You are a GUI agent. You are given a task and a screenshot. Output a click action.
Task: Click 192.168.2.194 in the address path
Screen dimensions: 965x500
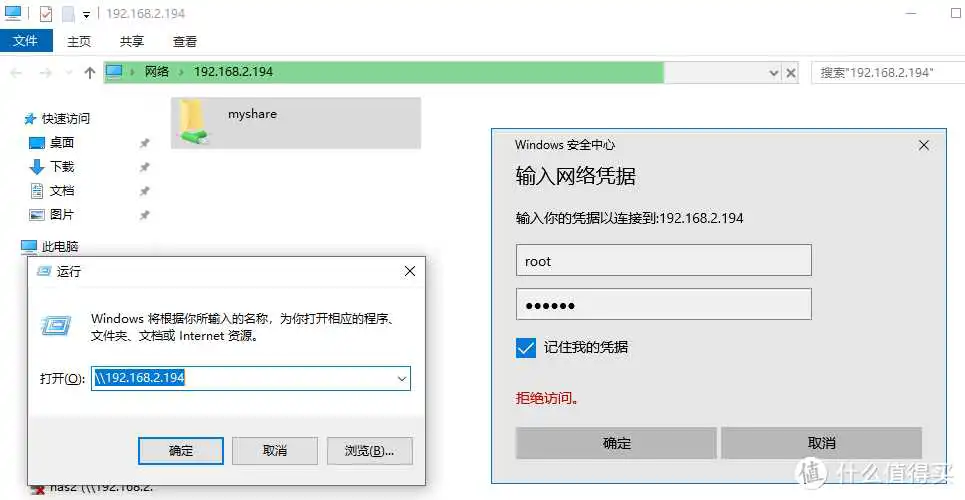pos(233,72)
